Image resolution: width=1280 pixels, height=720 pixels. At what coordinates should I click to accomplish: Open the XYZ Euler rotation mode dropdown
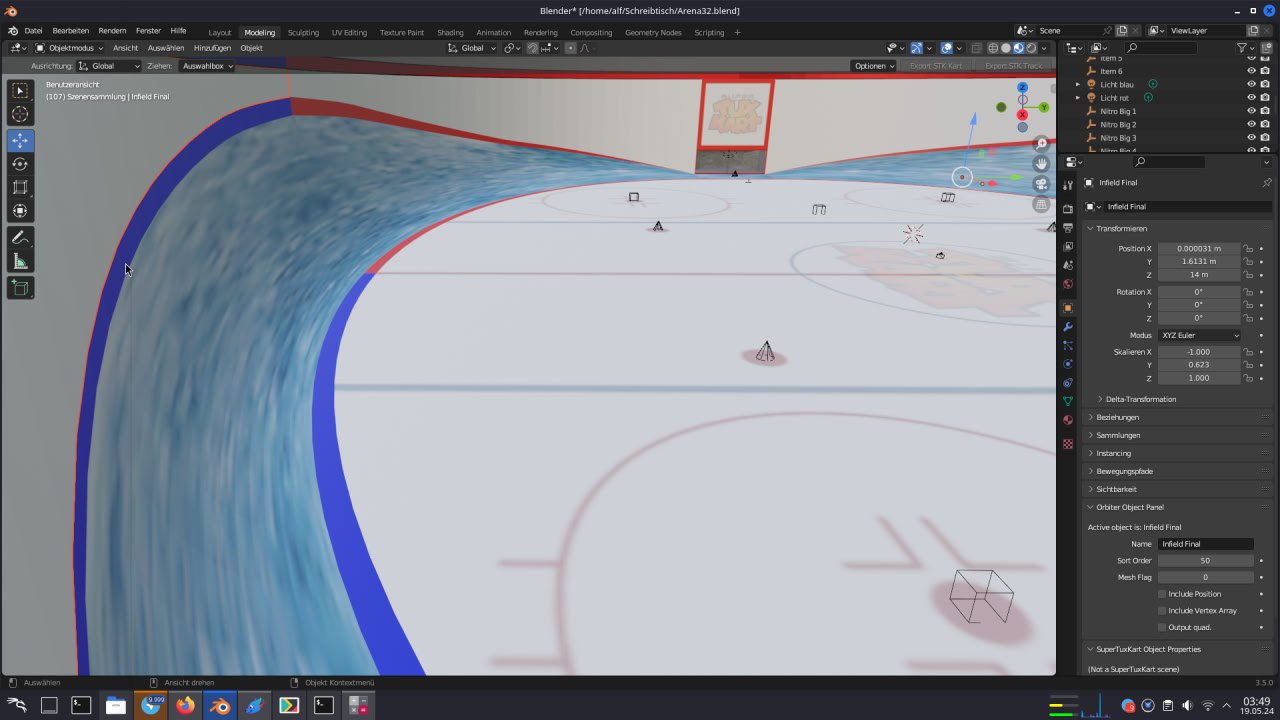[1199, 335]
